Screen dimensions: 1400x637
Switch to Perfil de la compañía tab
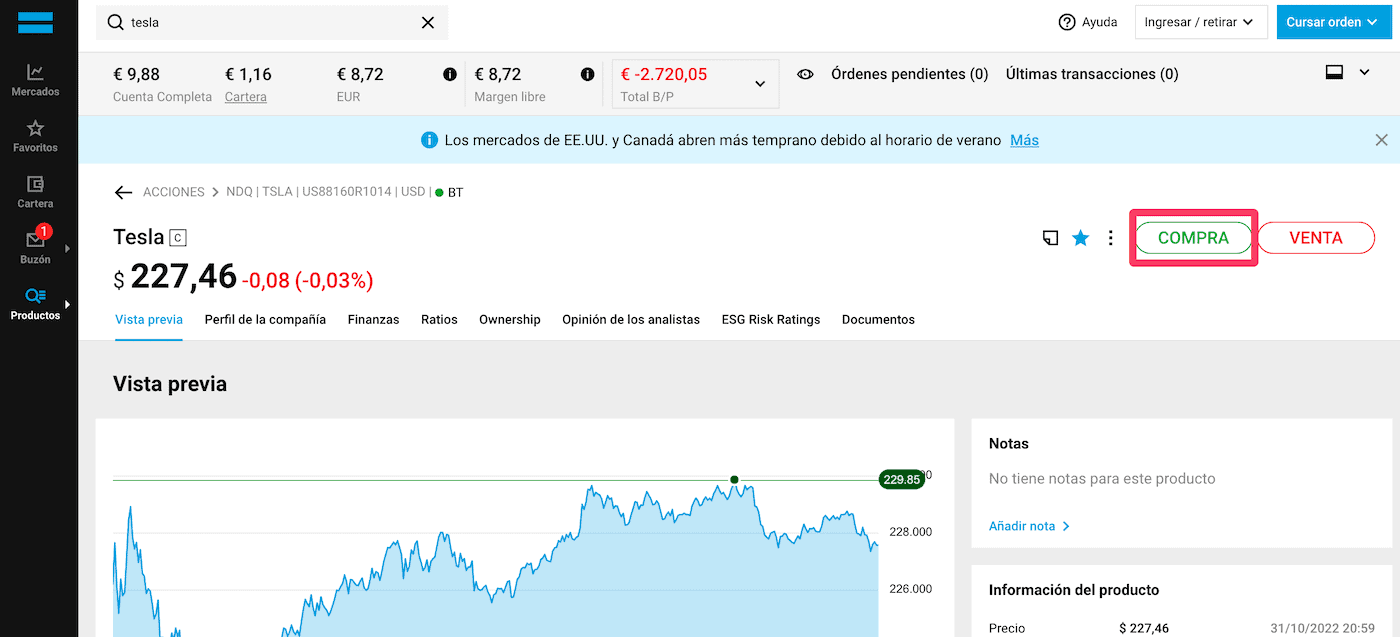coord(265,320)
